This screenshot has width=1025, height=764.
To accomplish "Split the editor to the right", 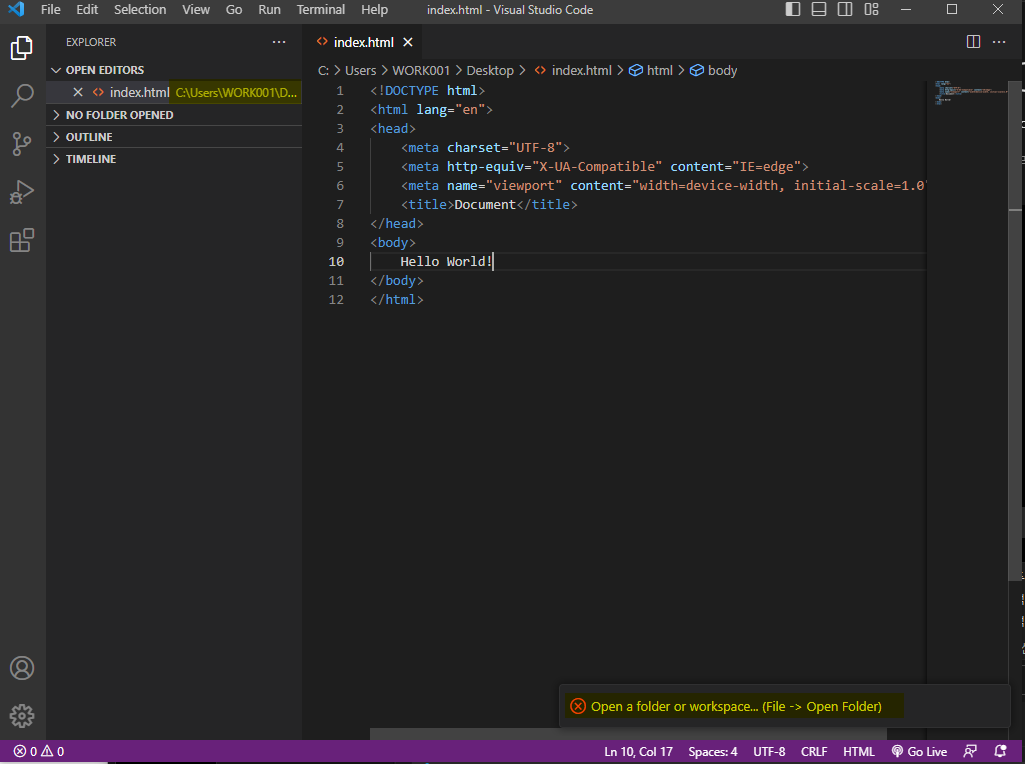I will point(973,42).
